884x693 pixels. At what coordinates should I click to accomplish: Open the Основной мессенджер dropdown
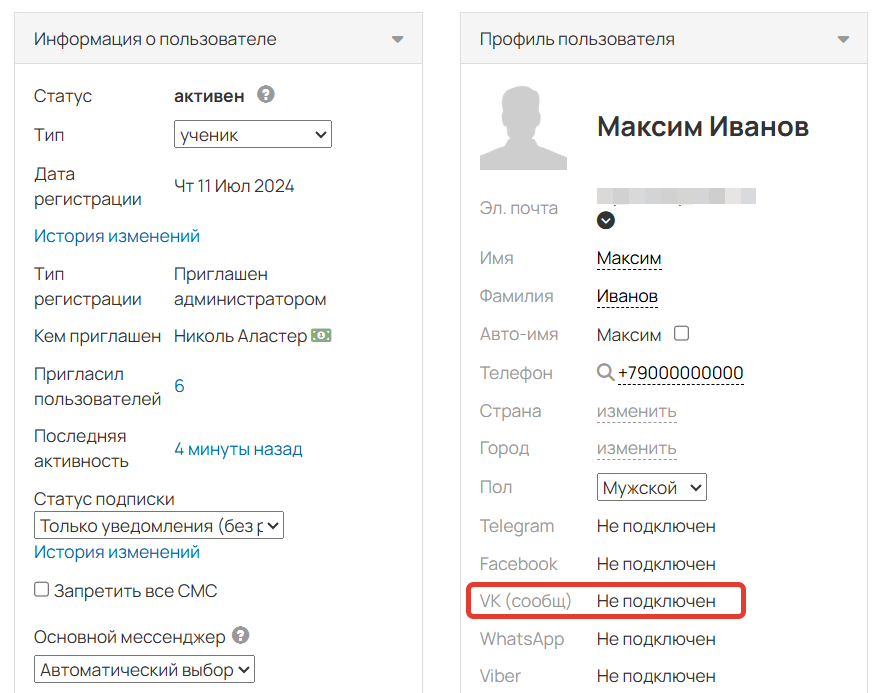coord(144,668)
